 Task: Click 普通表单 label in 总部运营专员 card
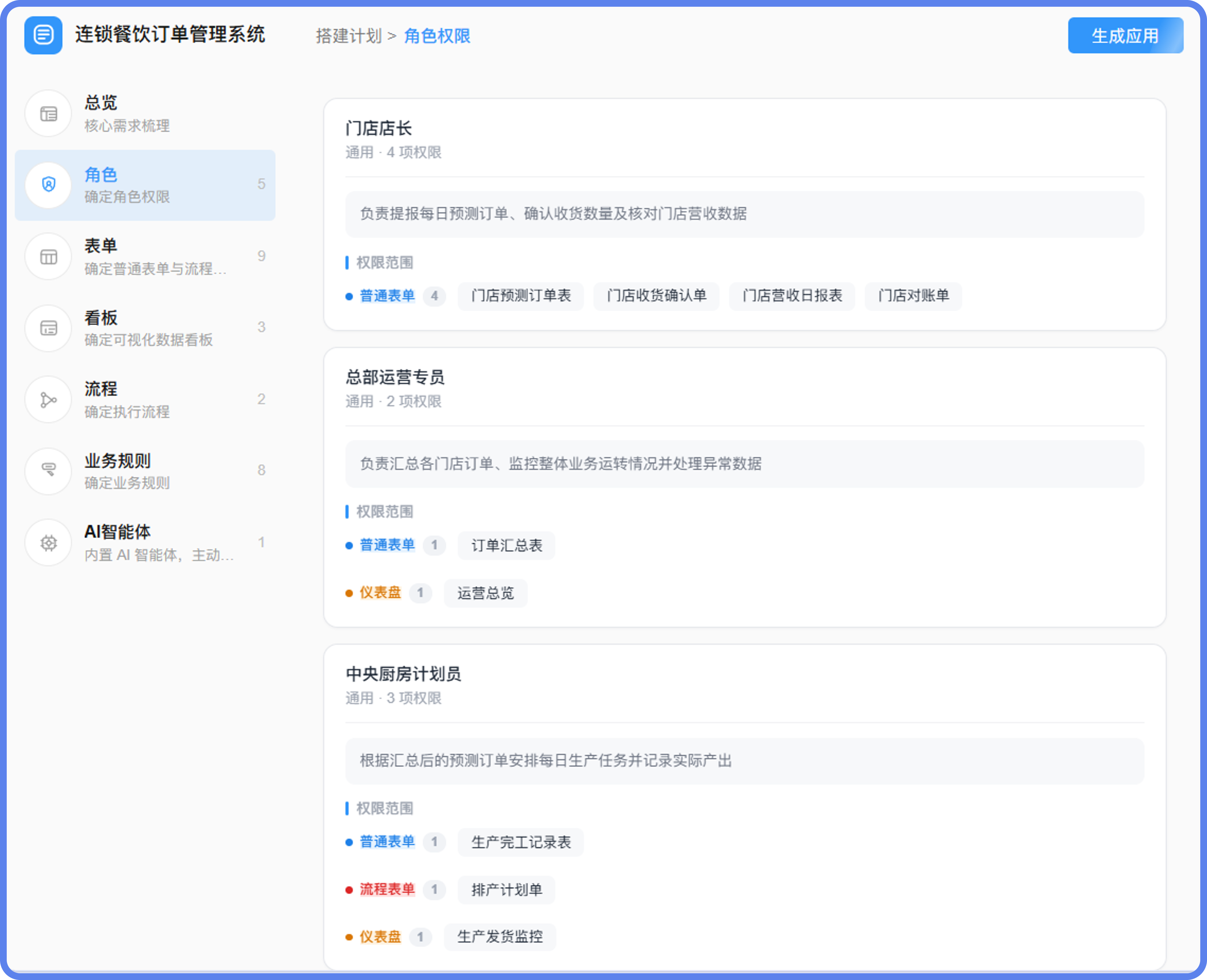387,545
